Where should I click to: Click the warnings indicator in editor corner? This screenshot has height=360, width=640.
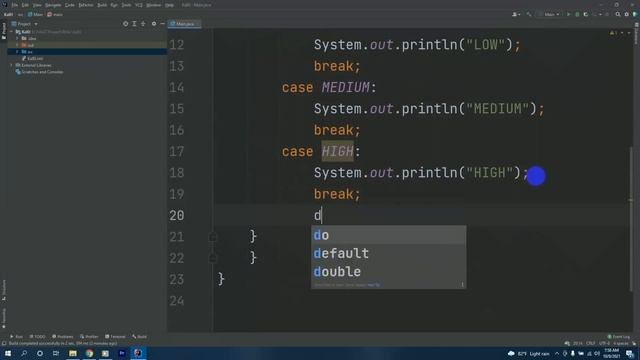coord(613,33)
